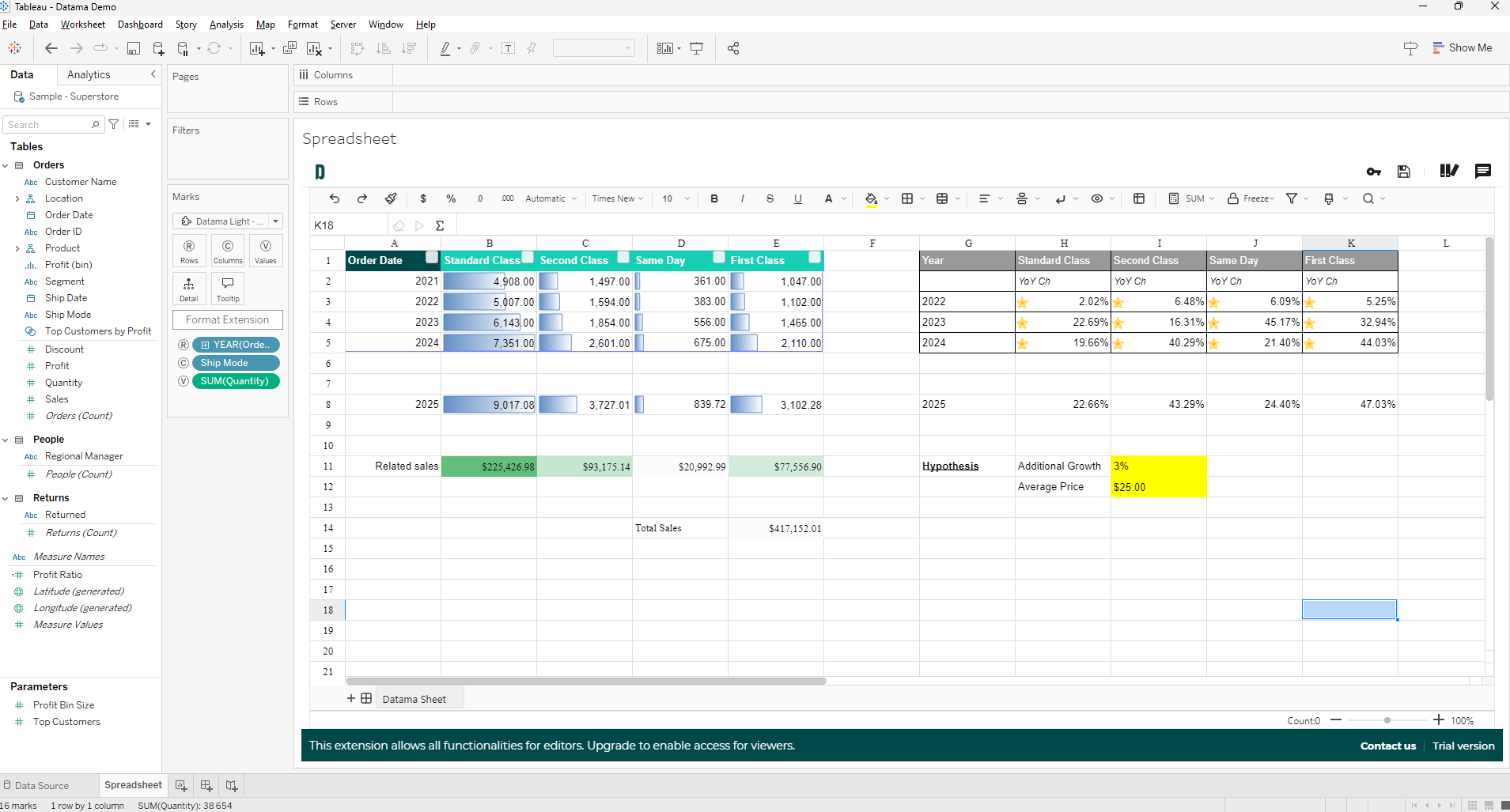Screen dimensions: 1510x812
Task: Open the Dashboard menu
Action: pos(140,25)
